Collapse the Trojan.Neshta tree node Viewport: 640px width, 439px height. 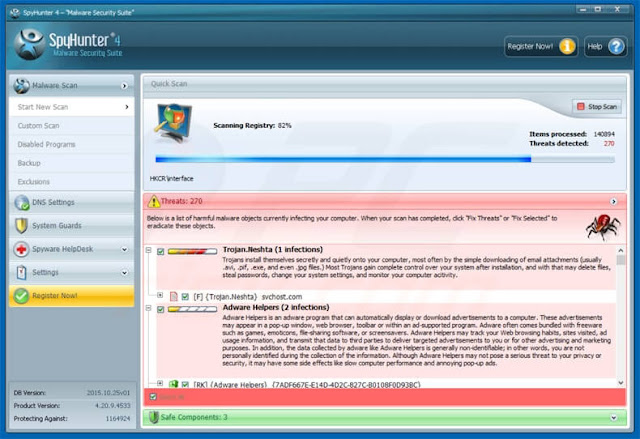(149, 250)
